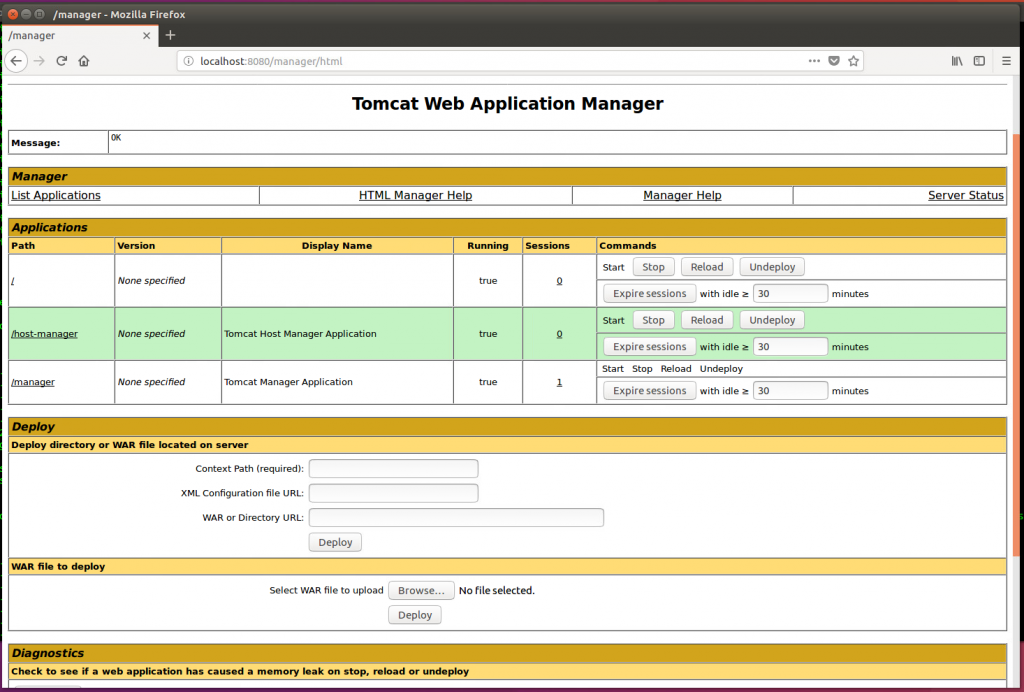Image resolution: width=1024 pixels, height=692 pixels.
Task: Browse for a WAR file to upload
Action: pyautogui.click(x=421, y=590)
